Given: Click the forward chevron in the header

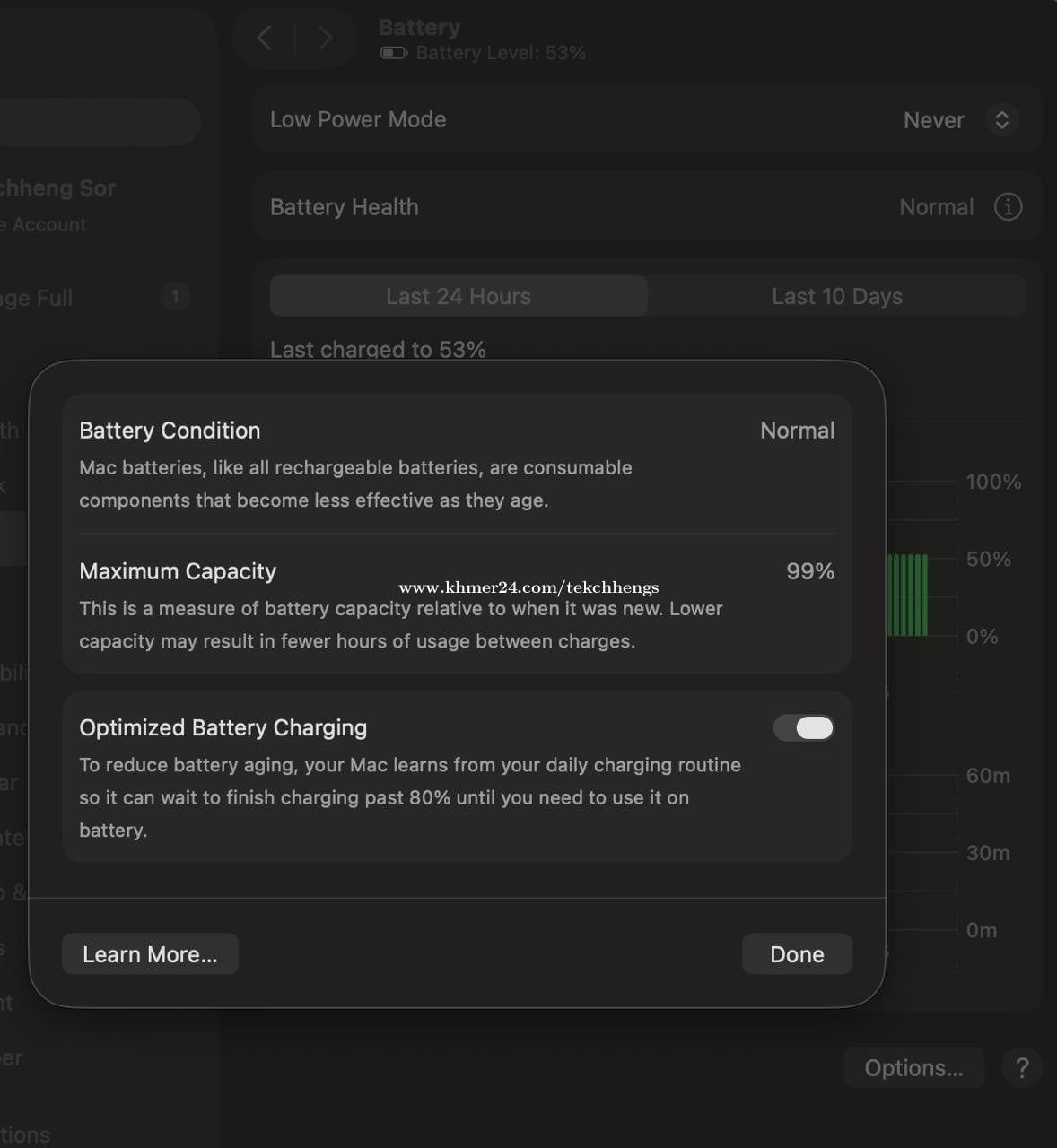Looking at the screenshot, I should click(x=325, y=39).
